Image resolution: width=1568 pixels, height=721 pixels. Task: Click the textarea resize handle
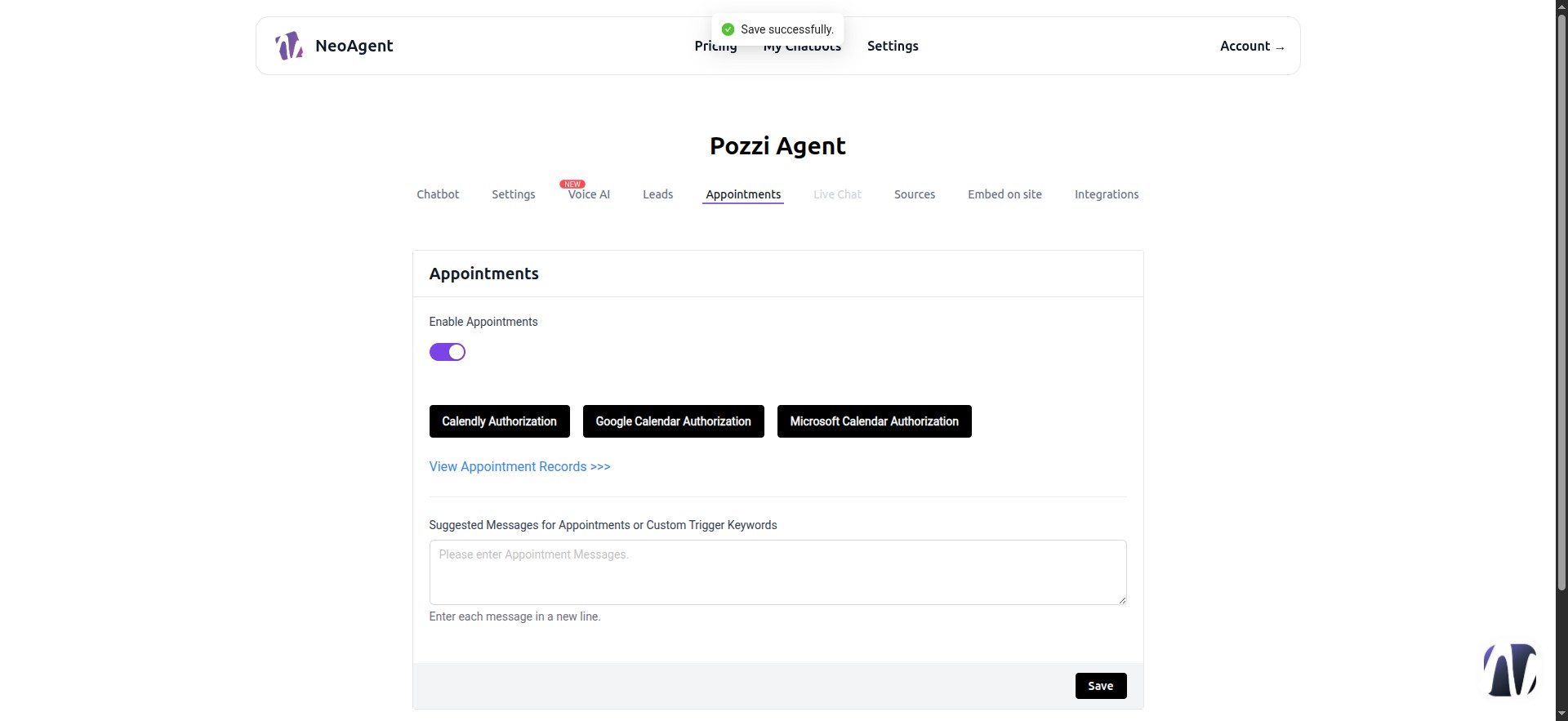(1122, 600)
